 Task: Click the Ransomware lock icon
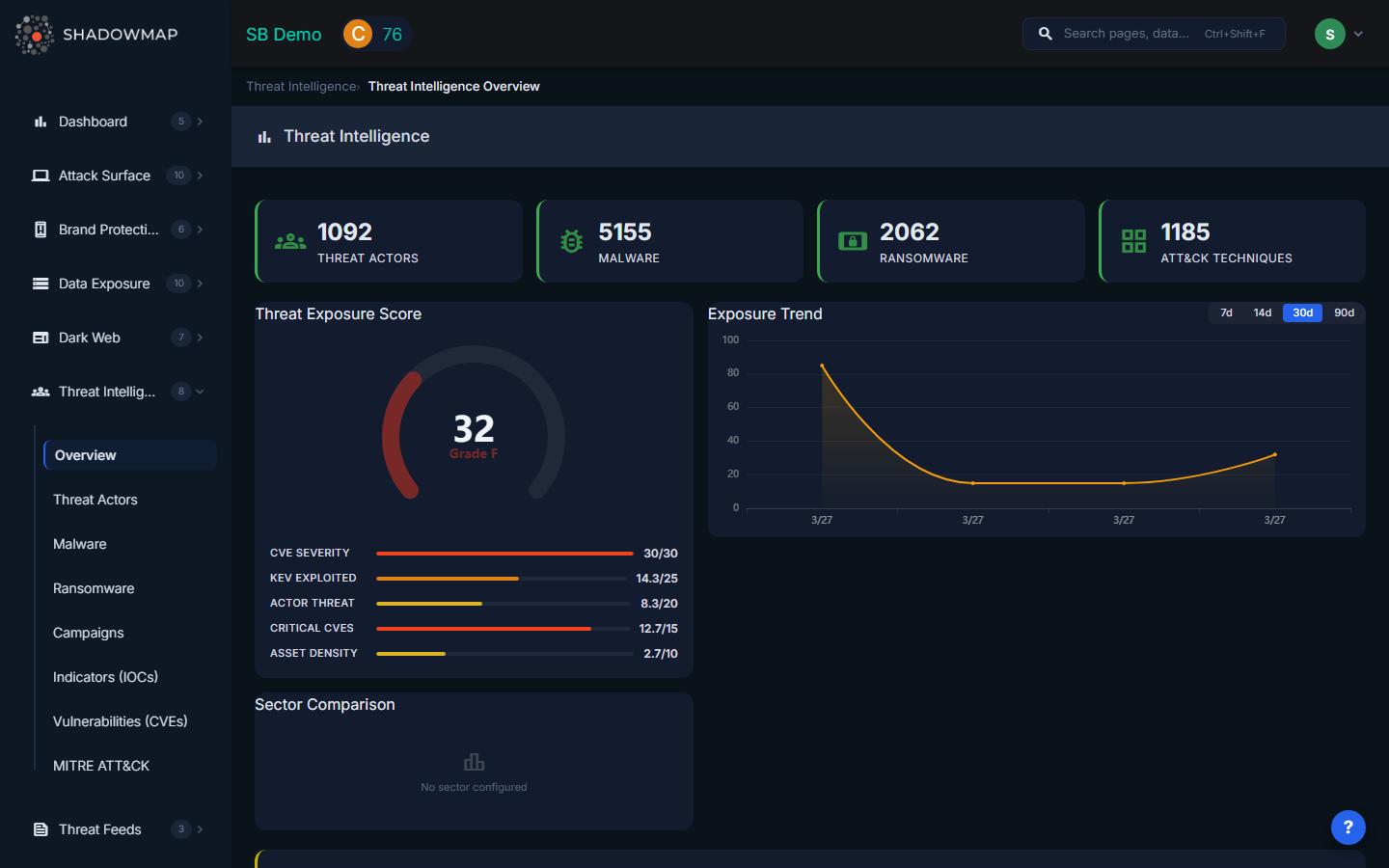click(x=852, y=241)
